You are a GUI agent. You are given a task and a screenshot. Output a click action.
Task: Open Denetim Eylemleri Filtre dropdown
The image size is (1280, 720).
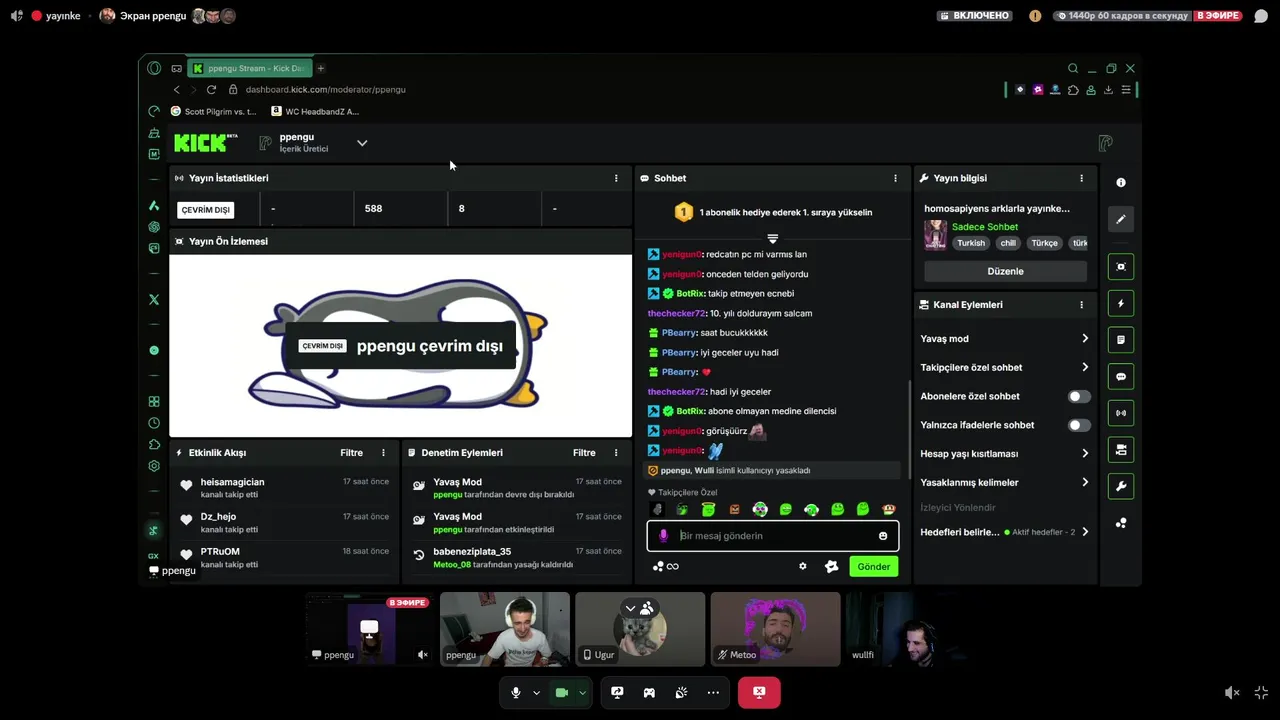click(584, 453)
